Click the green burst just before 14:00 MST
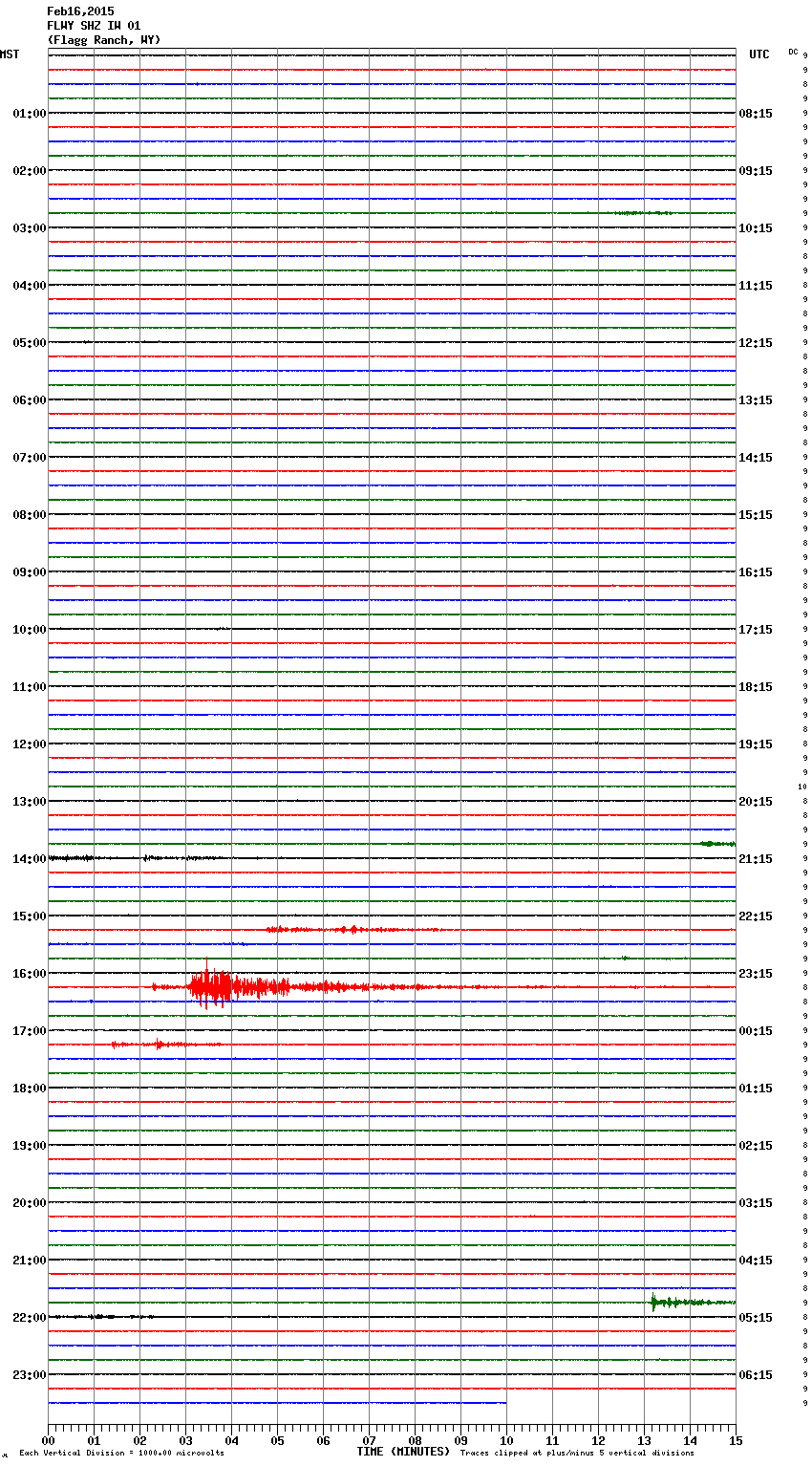The image size is (812, 1466). 716,844
